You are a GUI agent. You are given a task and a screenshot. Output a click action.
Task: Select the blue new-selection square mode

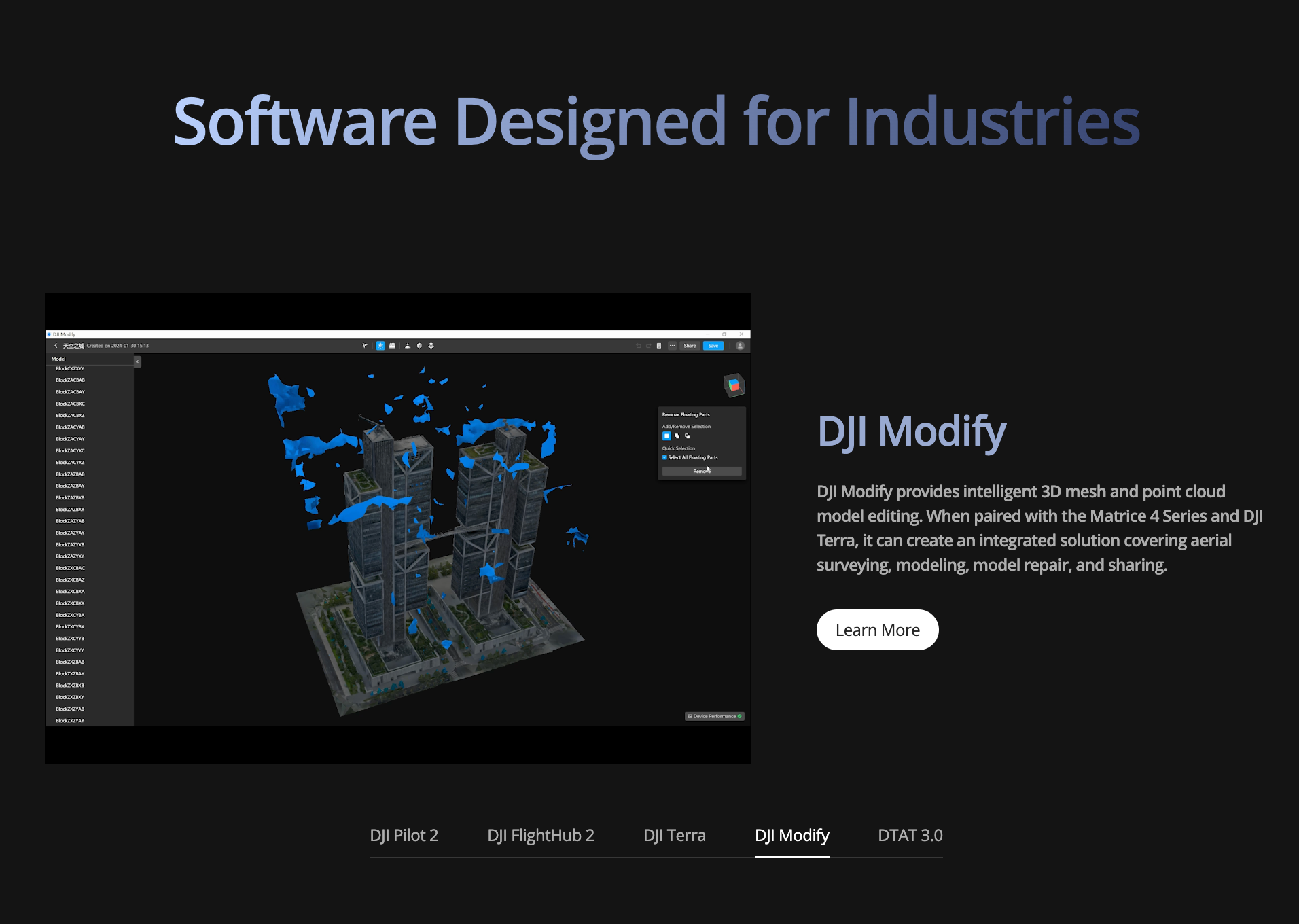coord(666,436)
